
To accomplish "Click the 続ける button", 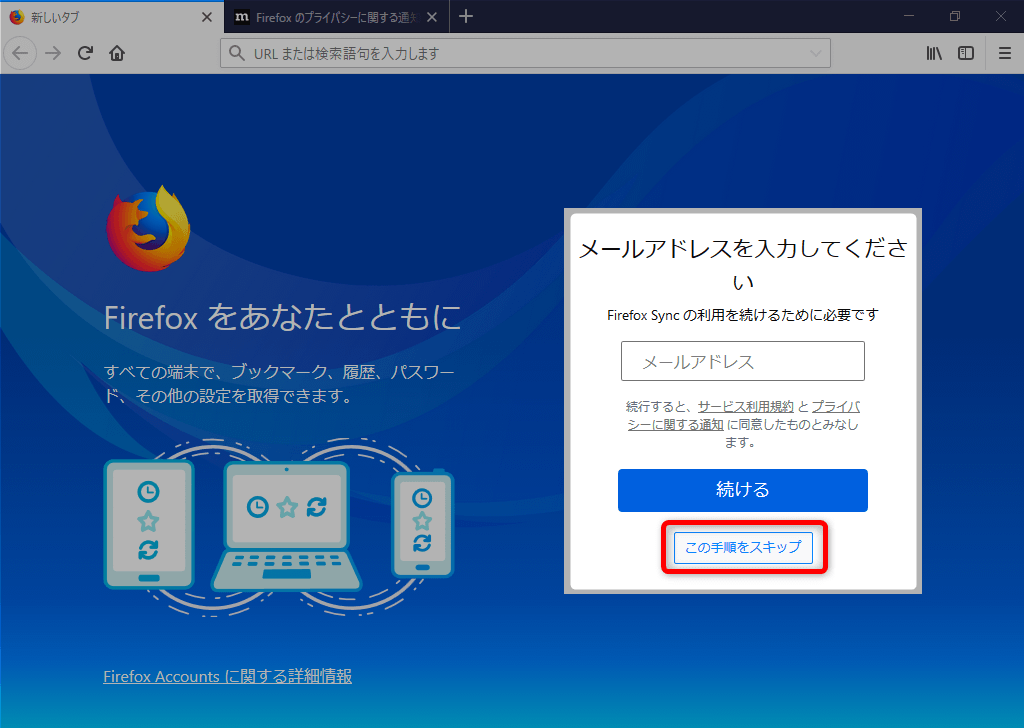I will [743, 490].
